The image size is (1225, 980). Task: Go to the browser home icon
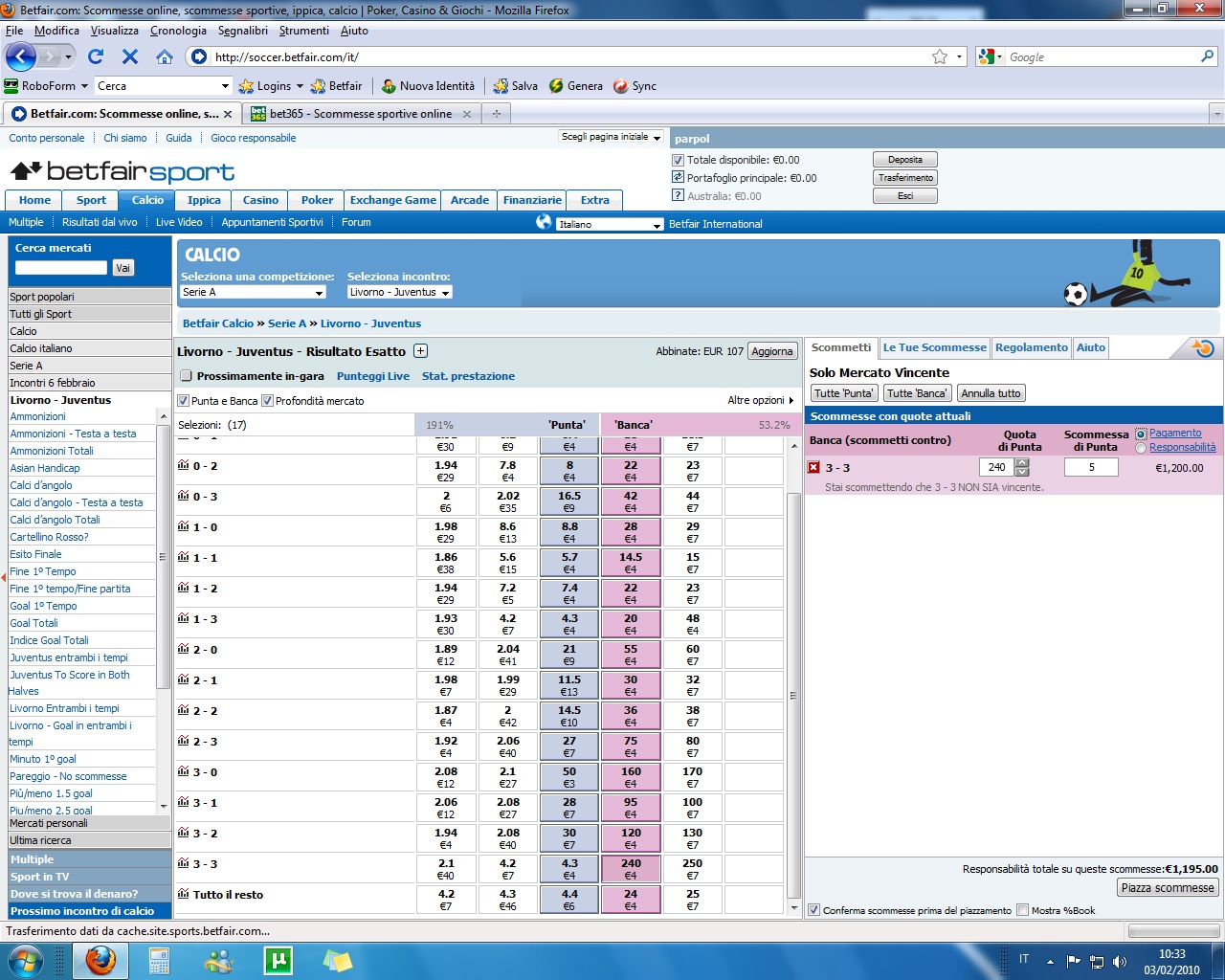(x=165, y=56)
